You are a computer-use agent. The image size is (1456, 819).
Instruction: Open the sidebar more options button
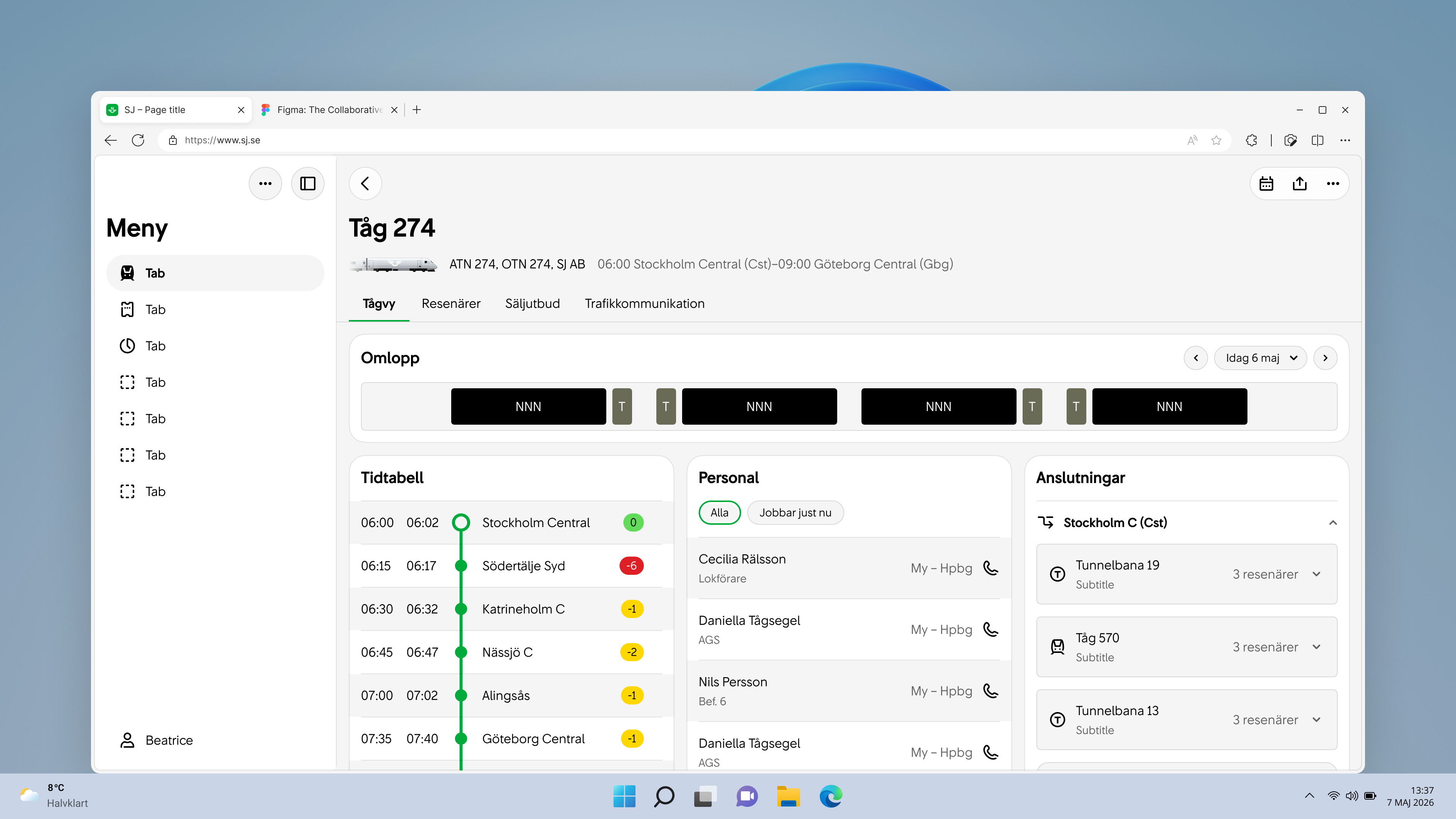[265, 184]
